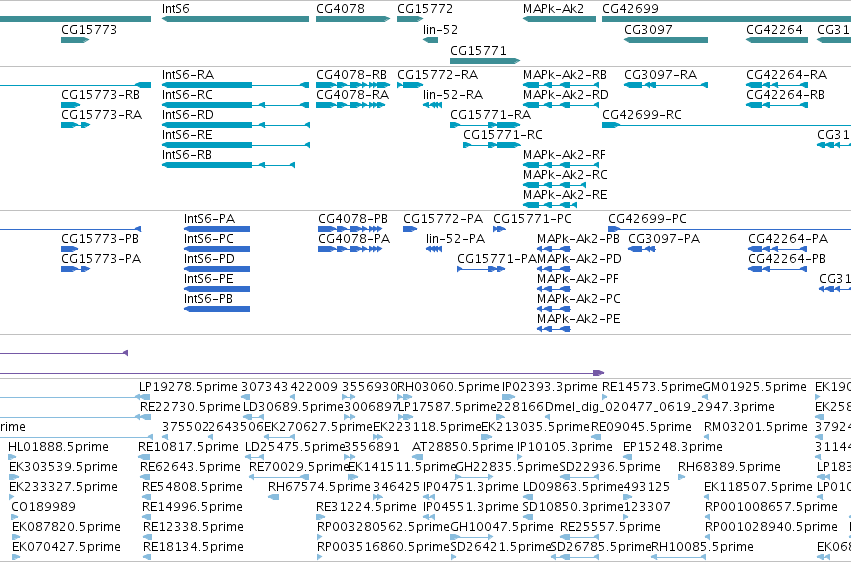The width and height of the screenshot is (851, 562).
Task: Select transcript MAPk-Ak2-RB
Action: coord(561,85)
